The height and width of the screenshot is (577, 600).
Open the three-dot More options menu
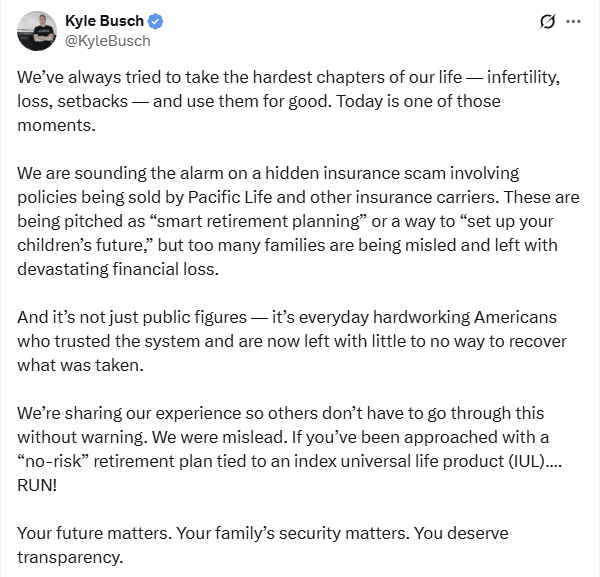pos(573,22)
